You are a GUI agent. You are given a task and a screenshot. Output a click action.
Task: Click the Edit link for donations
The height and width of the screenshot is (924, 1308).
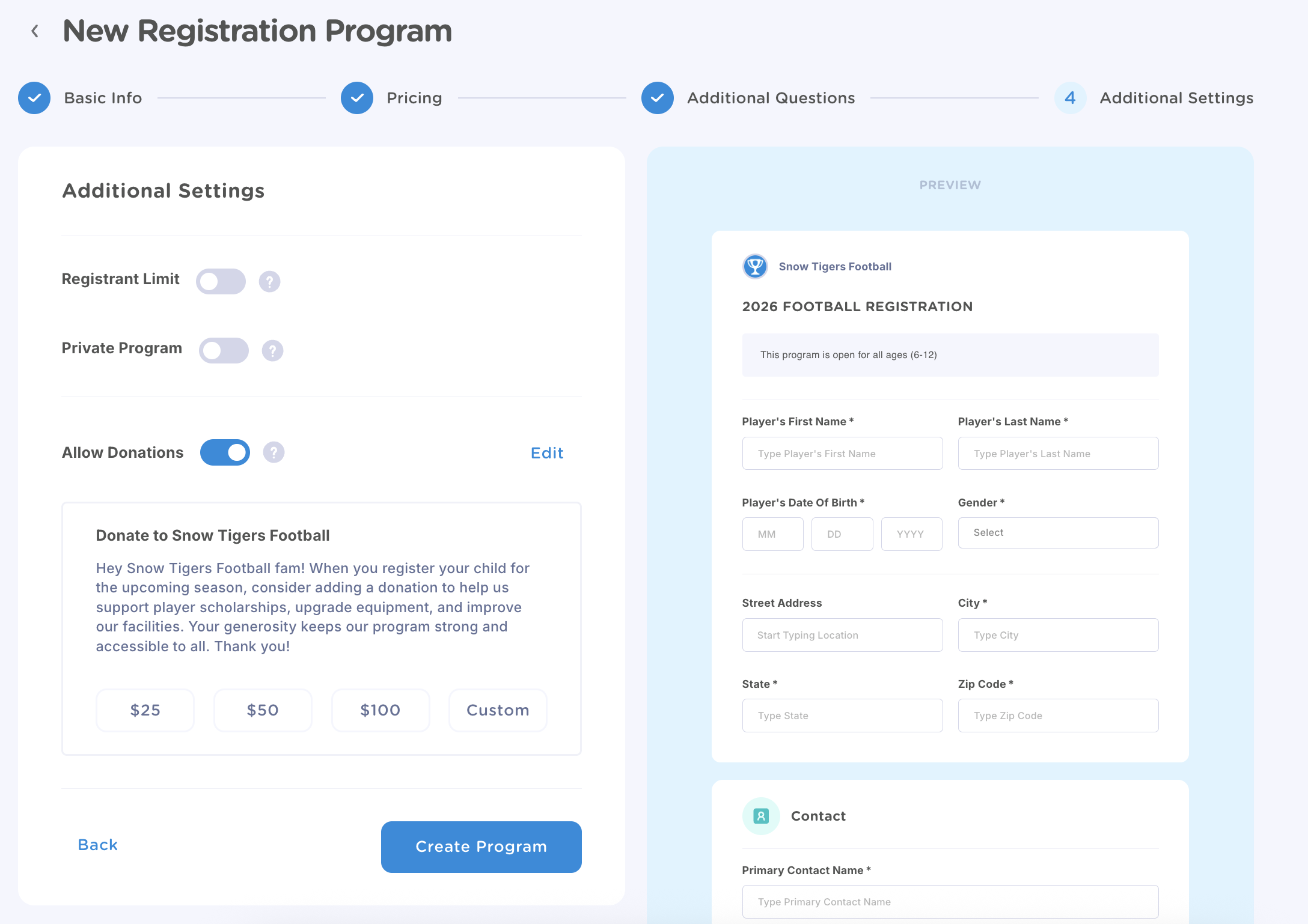click(546, 453)
